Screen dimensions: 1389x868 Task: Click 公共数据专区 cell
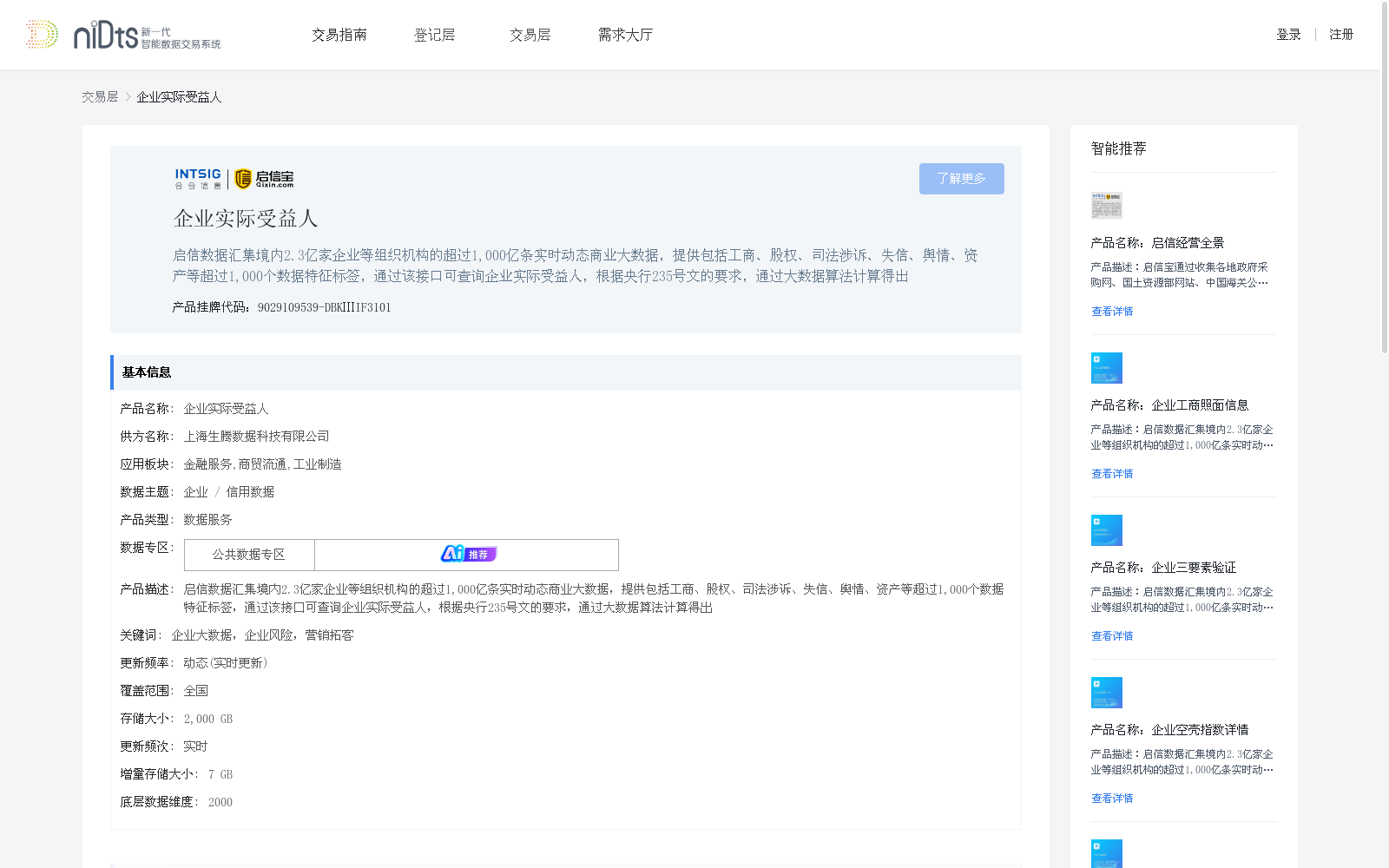(249, 555)
